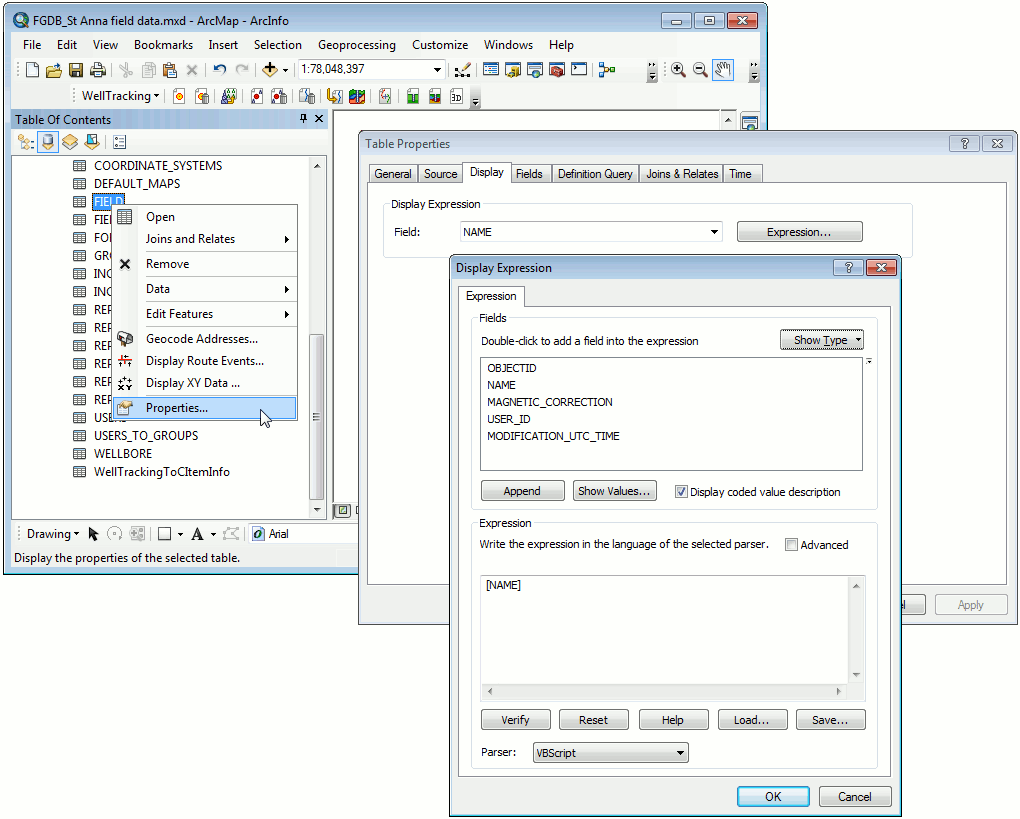Screen dimensions: 1020x819
Task: Switch to the Fields tab in Table Properties
Action: [x=529, y=174]
